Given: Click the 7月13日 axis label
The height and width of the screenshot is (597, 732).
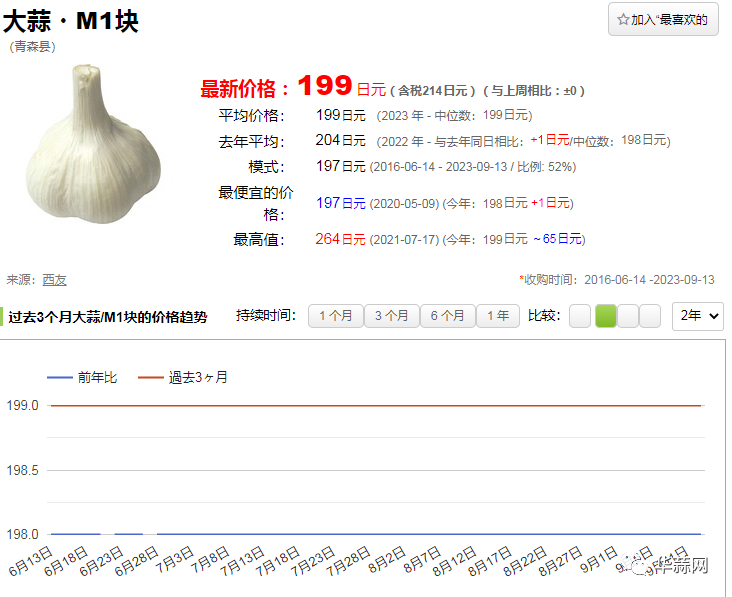Looking at the screenshot, I should (x=242, y=561).
